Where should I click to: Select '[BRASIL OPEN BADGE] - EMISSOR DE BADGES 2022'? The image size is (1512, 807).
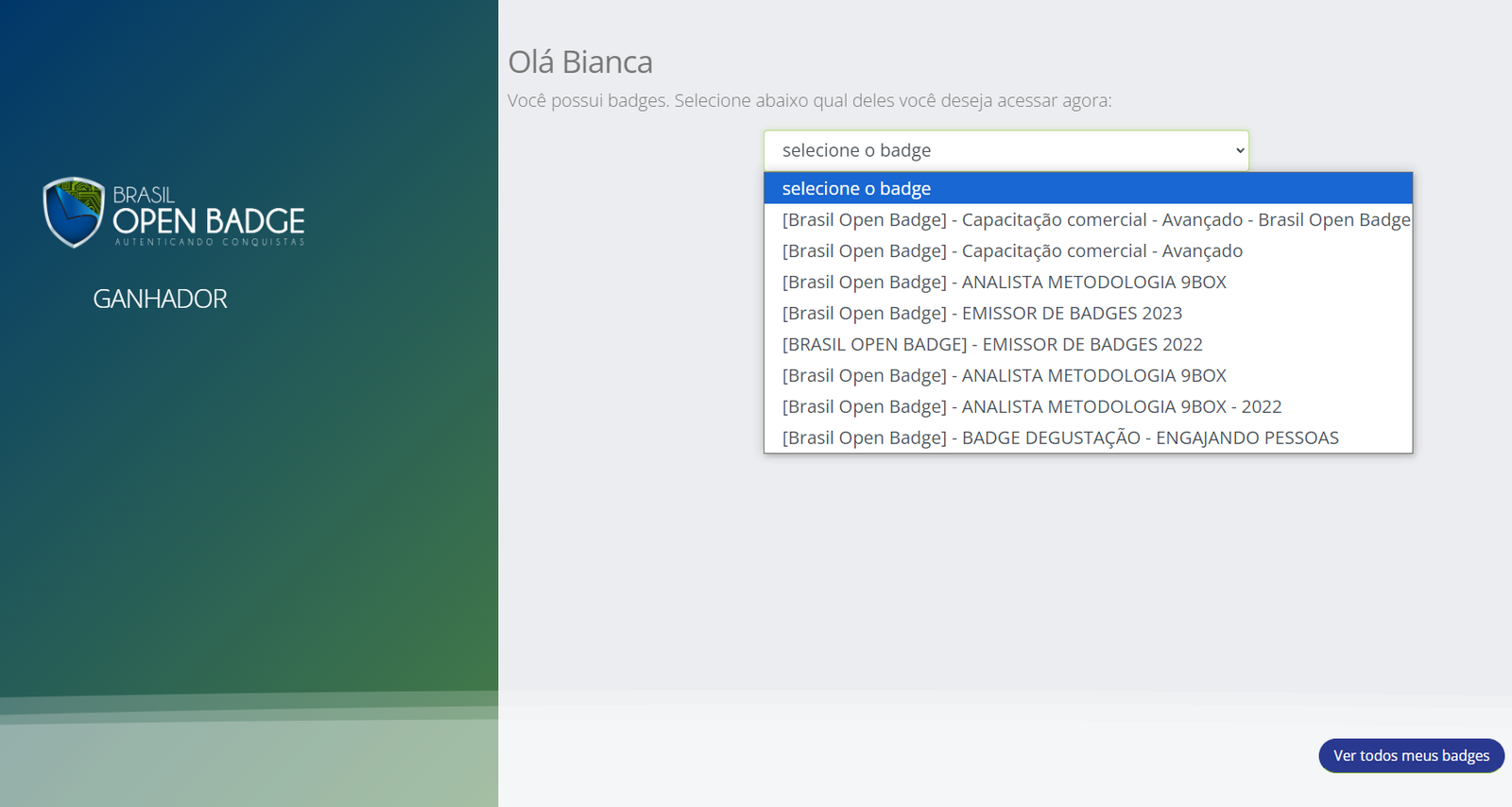[x=1088, y=344]
